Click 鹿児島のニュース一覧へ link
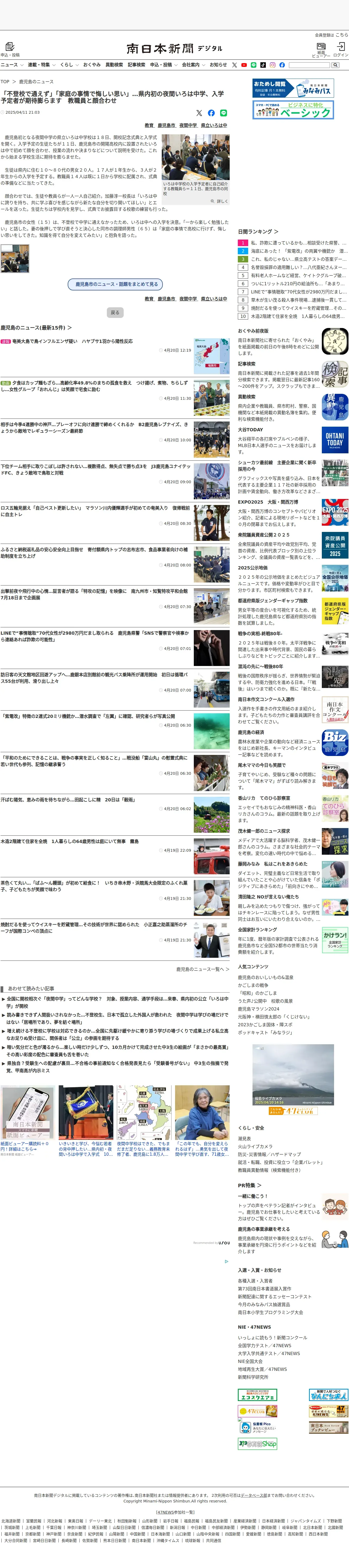The height and width of the screenshot is (1568, 349). [203, 969]
